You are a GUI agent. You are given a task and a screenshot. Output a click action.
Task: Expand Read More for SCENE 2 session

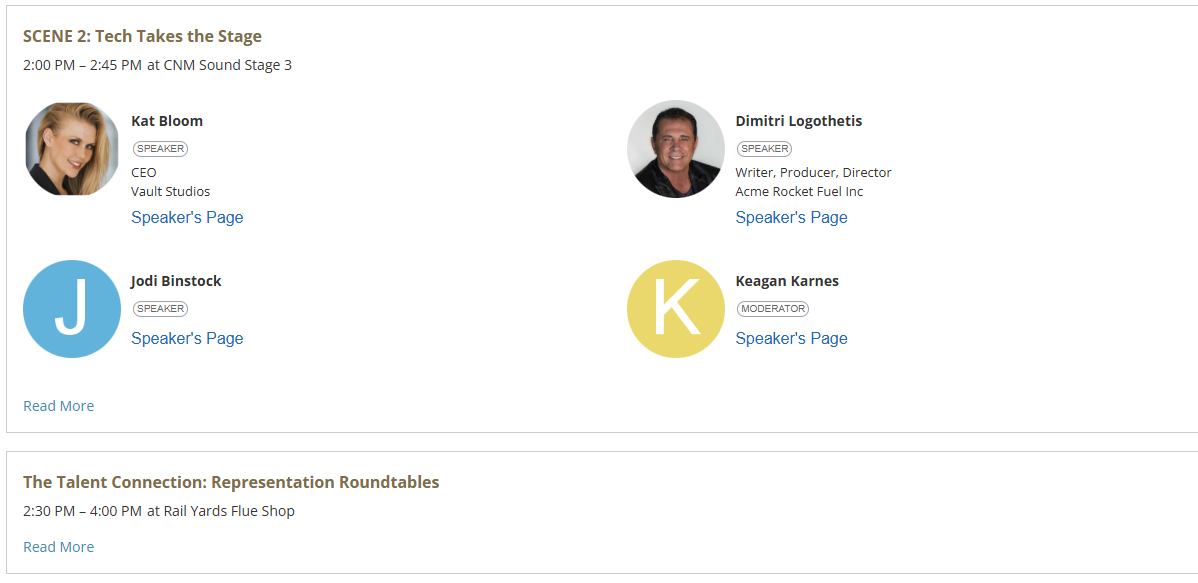pos(59,406)
